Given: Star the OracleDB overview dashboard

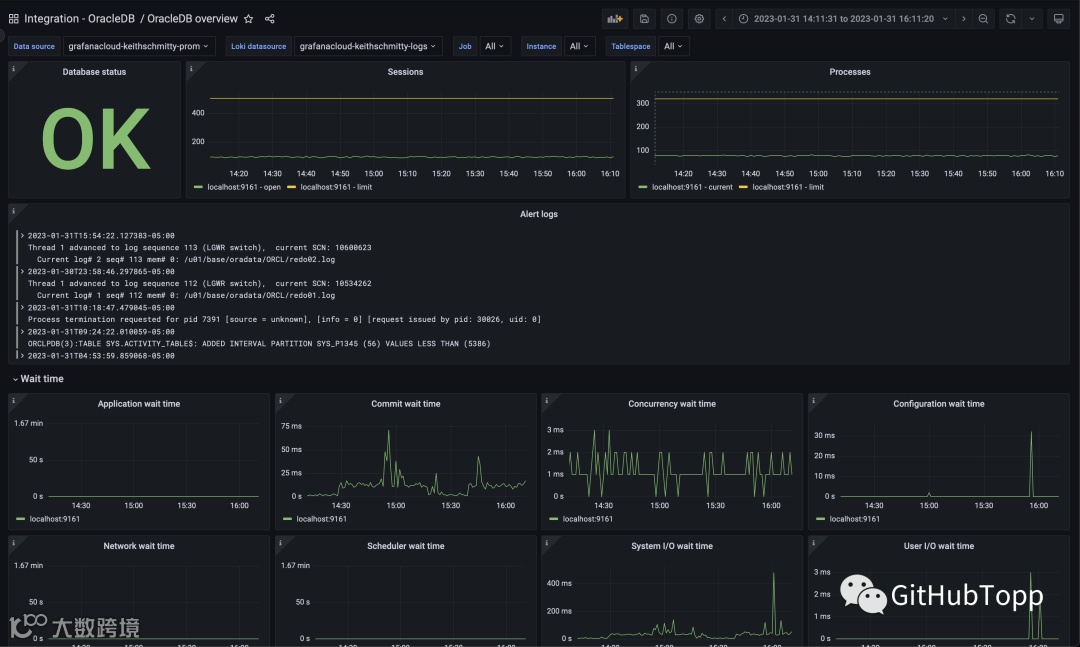Looking at the screenshot, I should (249, 19).
